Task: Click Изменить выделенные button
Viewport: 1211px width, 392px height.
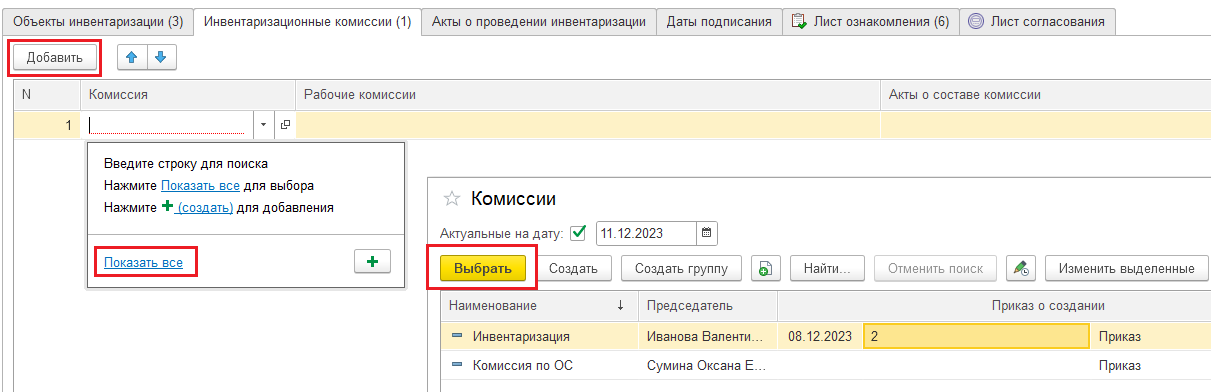Action: click(1127, 268)
